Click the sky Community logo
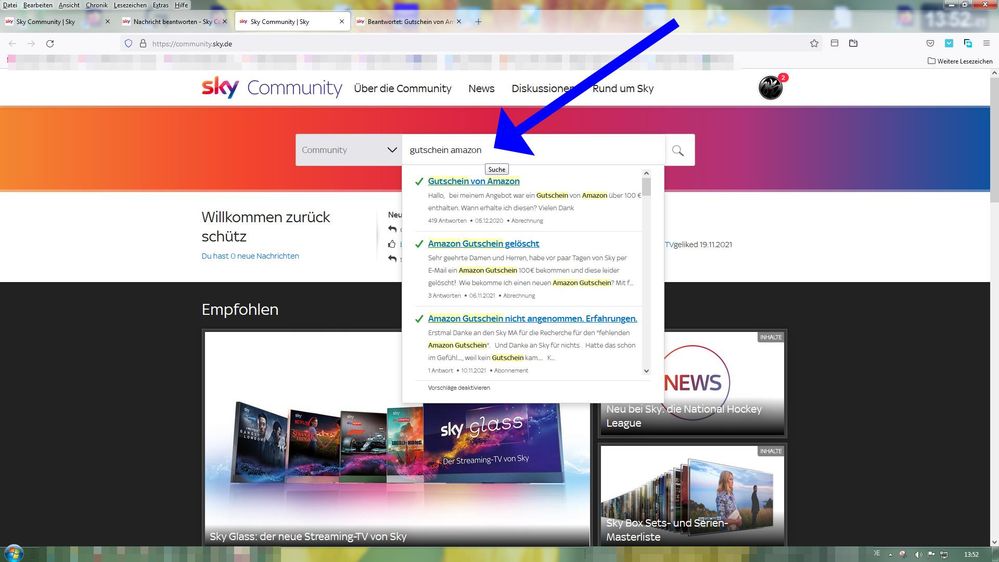Screen dimensions: 999x562 (x=271, y=88)
